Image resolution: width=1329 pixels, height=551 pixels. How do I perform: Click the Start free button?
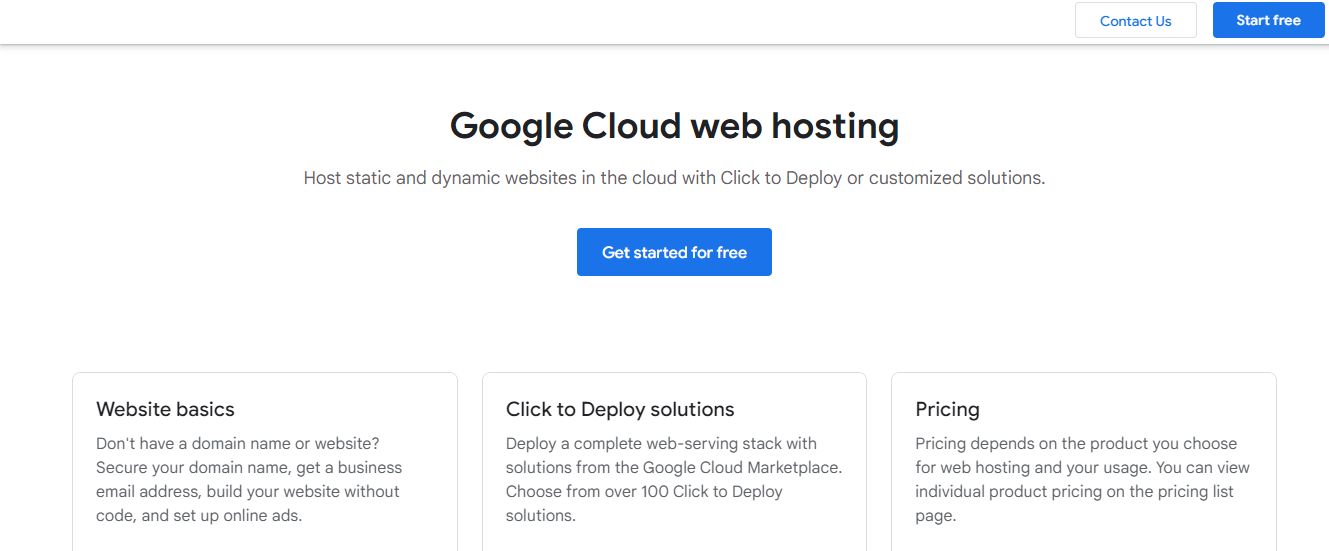(x=1268, y=20)
